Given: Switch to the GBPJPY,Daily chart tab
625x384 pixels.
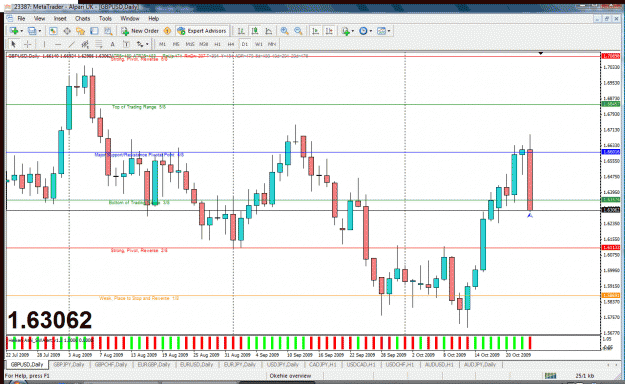Looking at the screenshot, I should 69,364.
